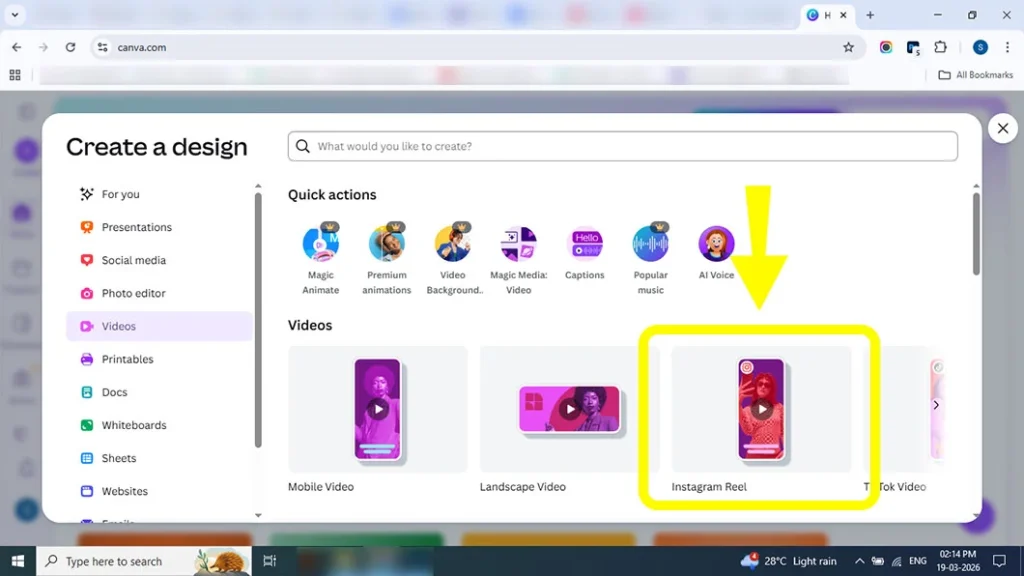Open the Social media category
The width and height of the screenshot is (1024, 576).
coord(133,260)
